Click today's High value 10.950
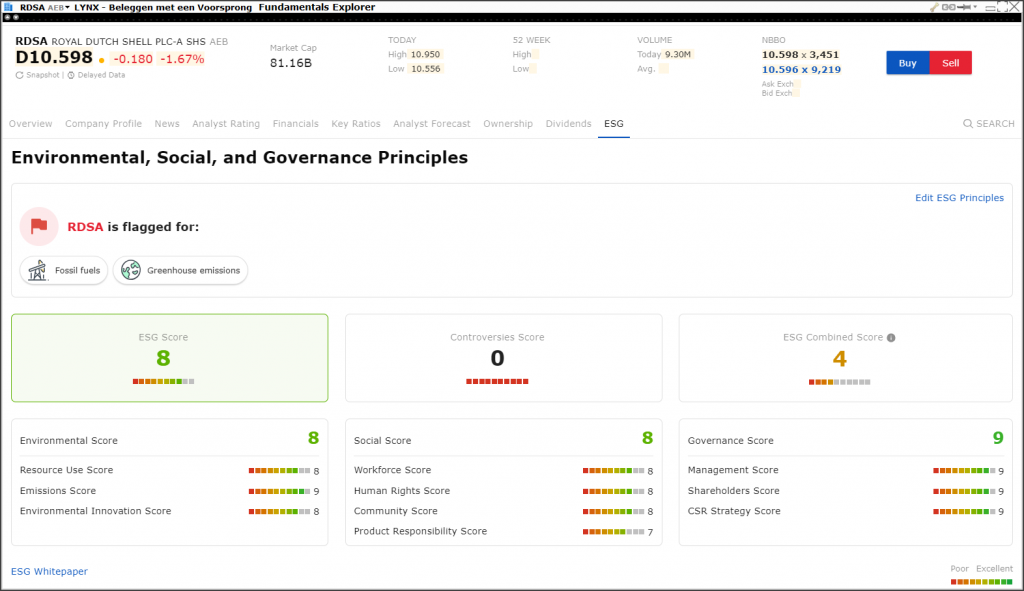The height and width of the screenshot is (591, 1024). click(425, 55)
